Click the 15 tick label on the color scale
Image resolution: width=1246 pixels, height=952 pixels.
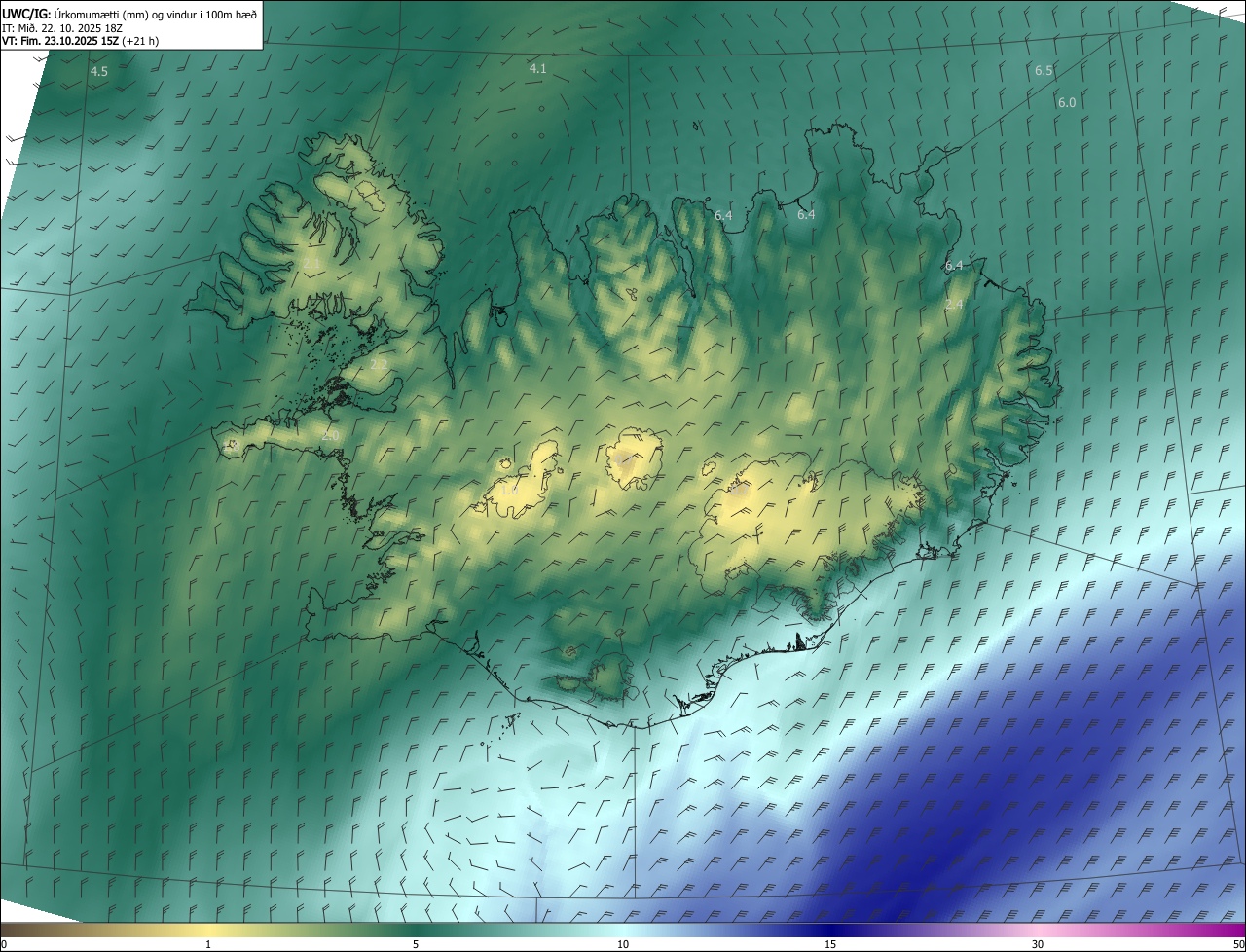click(x=830, y=944)
